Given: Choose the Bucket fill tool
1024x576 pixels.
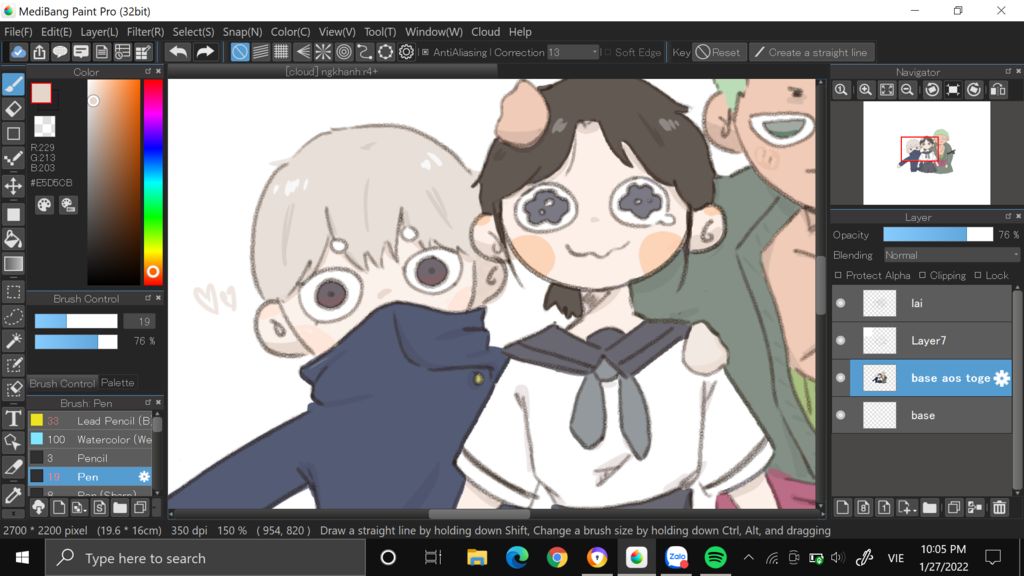Looking at the screenshot, I should pyautogui.click(x=13, y=239).
